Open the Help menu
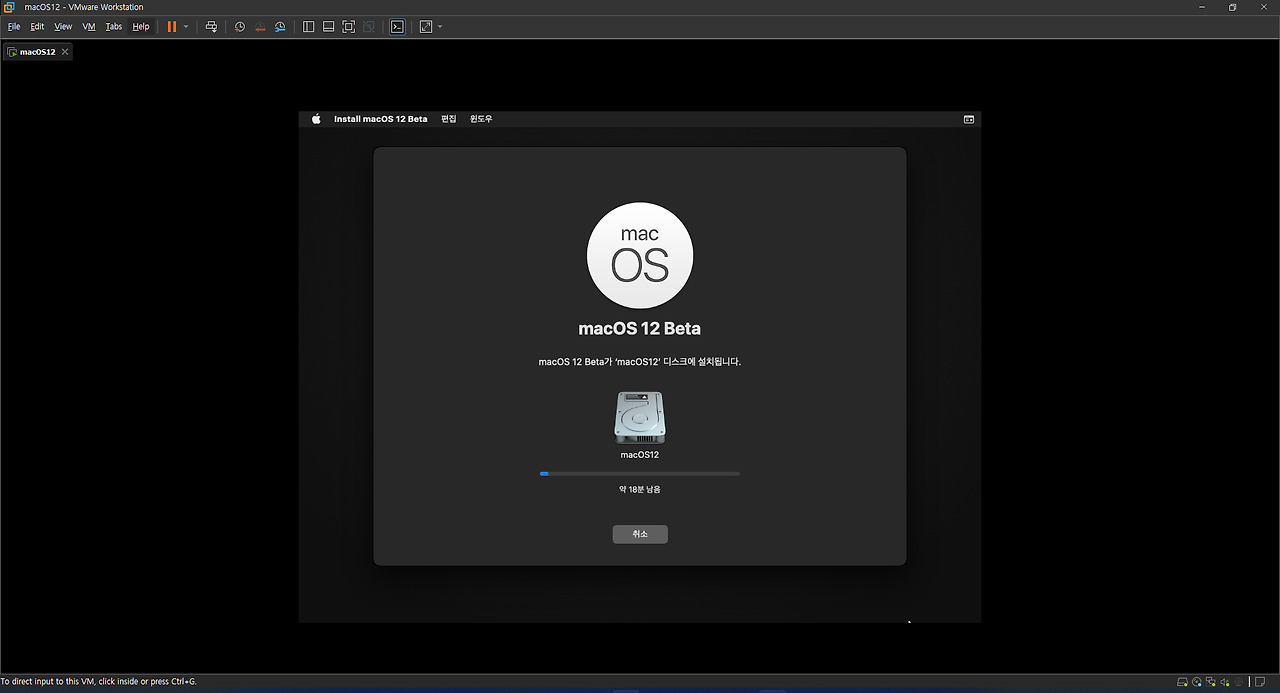 coord(141,27)
